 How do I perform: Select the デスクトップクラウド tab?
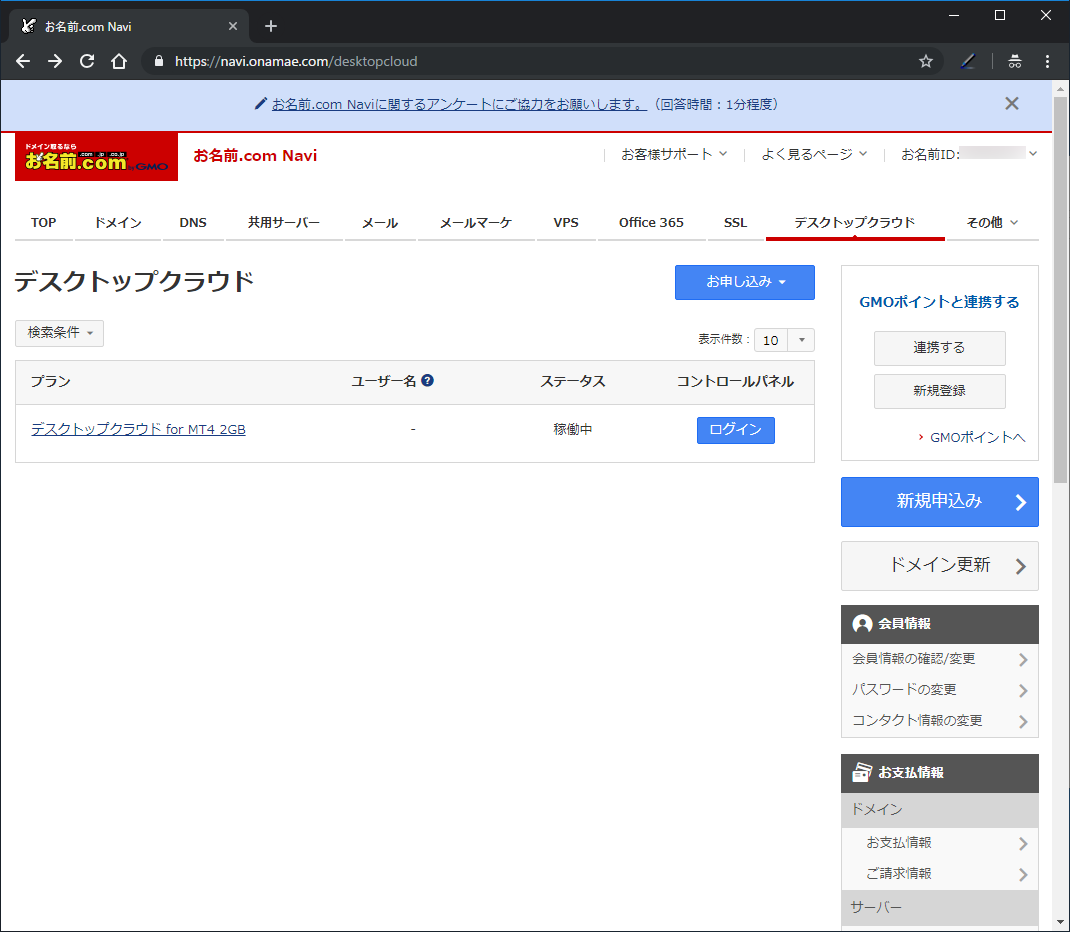(855, 222)
